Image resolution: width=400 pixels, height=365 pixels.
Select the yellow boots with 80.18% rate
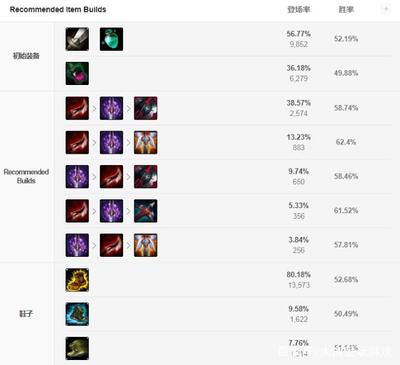point(77,280)
